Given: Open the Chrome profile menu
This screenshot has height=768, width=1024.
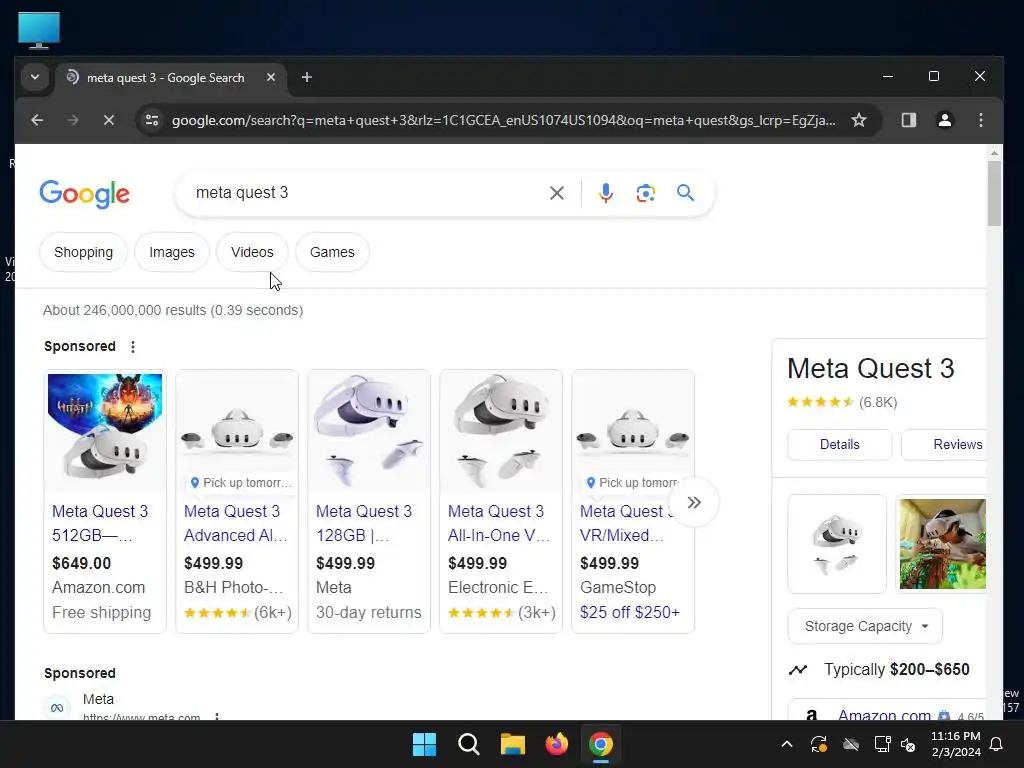Looking at the screenshot, I should point(944,120).
